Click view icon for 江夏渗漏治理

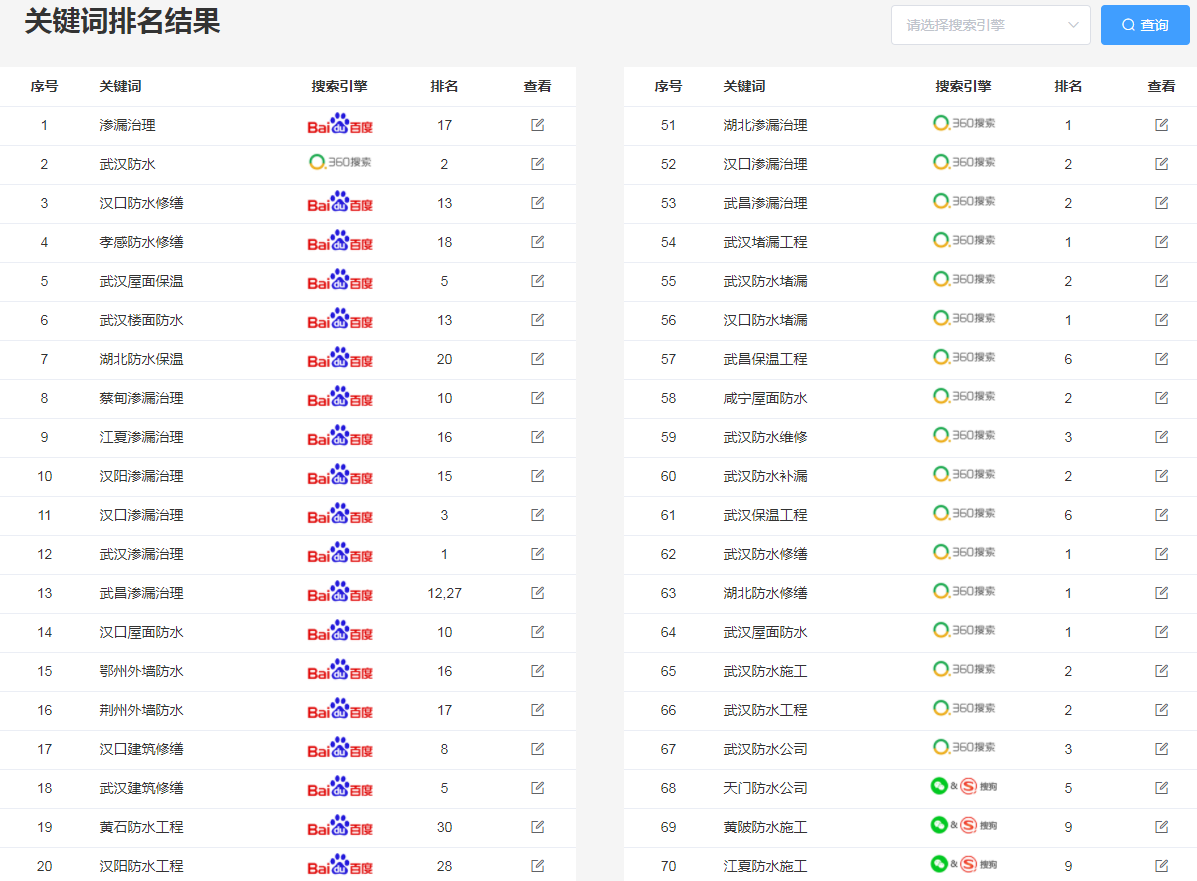point(537,436)
